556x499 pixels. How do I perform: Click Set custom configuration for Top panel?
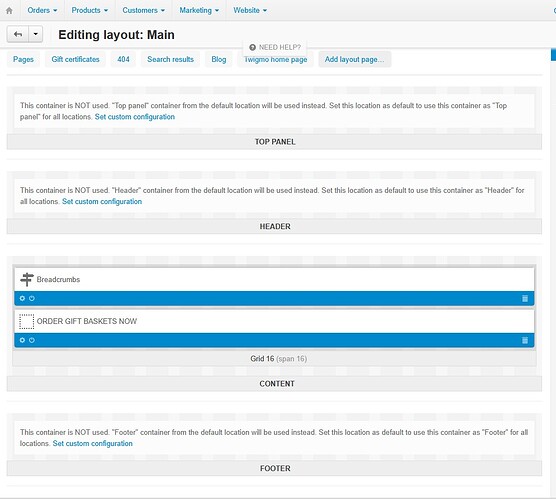[135, 117]
